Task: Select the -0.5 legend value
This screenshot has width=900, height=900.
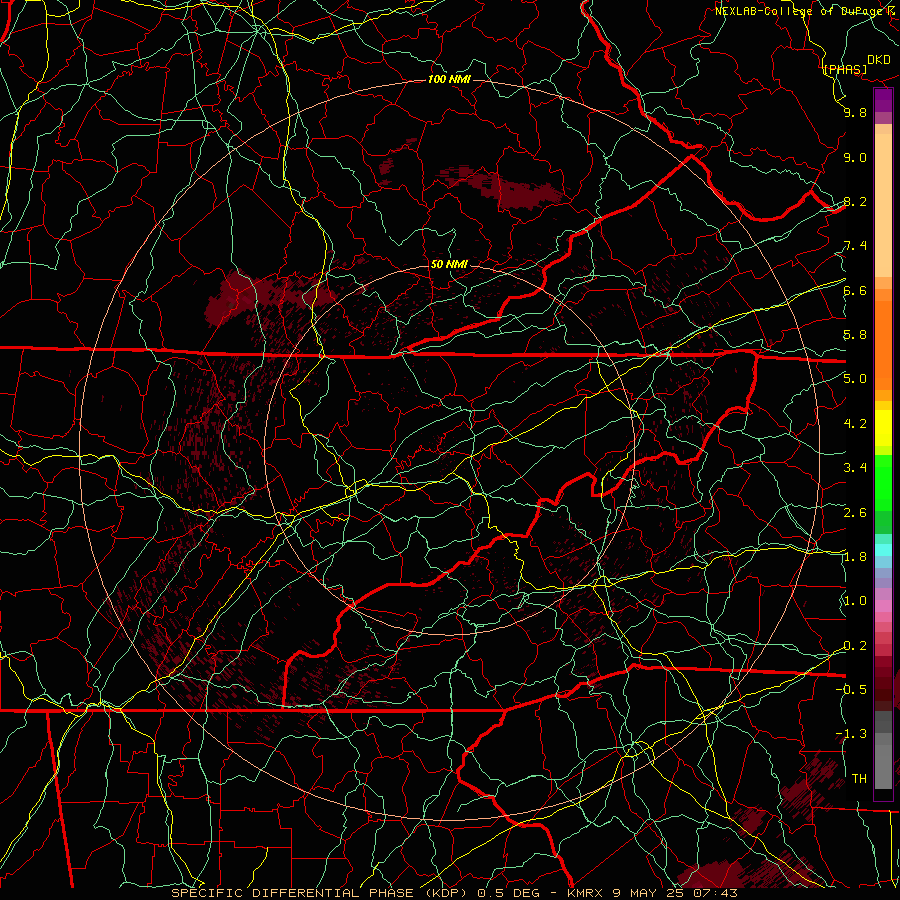Action: pos(851,689)
